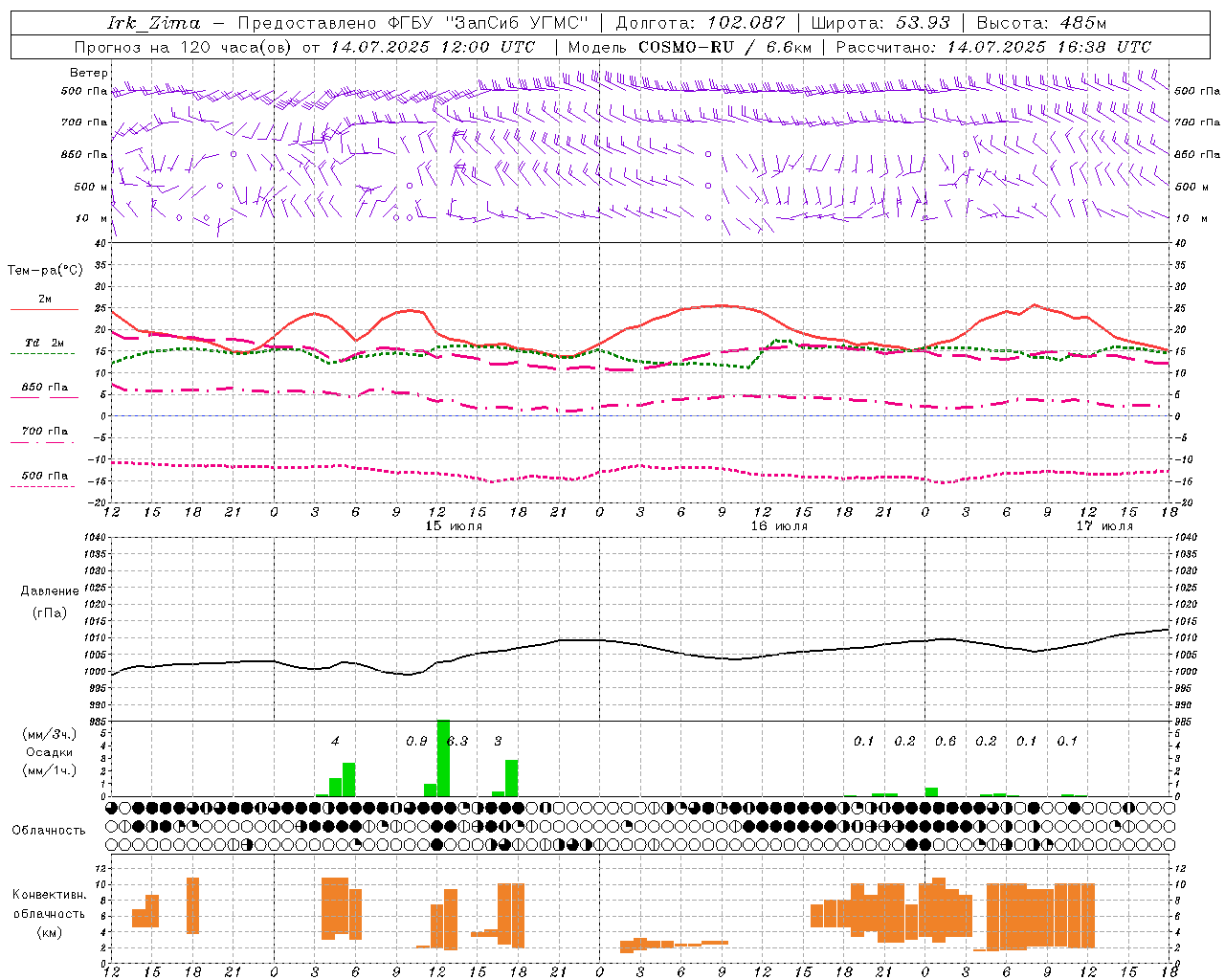Click the Модель COSMO-RU / 6.6км label
The width and height of the screenshot is (1225, 980).
click(x=689, y=47)
